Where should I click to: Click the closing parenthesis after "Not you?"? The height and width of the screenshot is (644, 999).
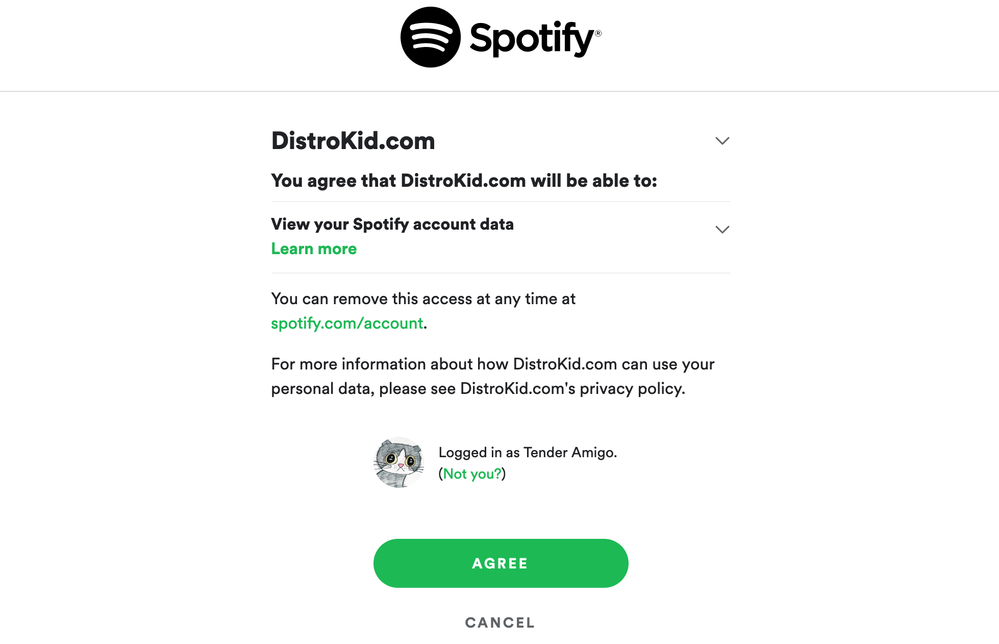[504, 474]
